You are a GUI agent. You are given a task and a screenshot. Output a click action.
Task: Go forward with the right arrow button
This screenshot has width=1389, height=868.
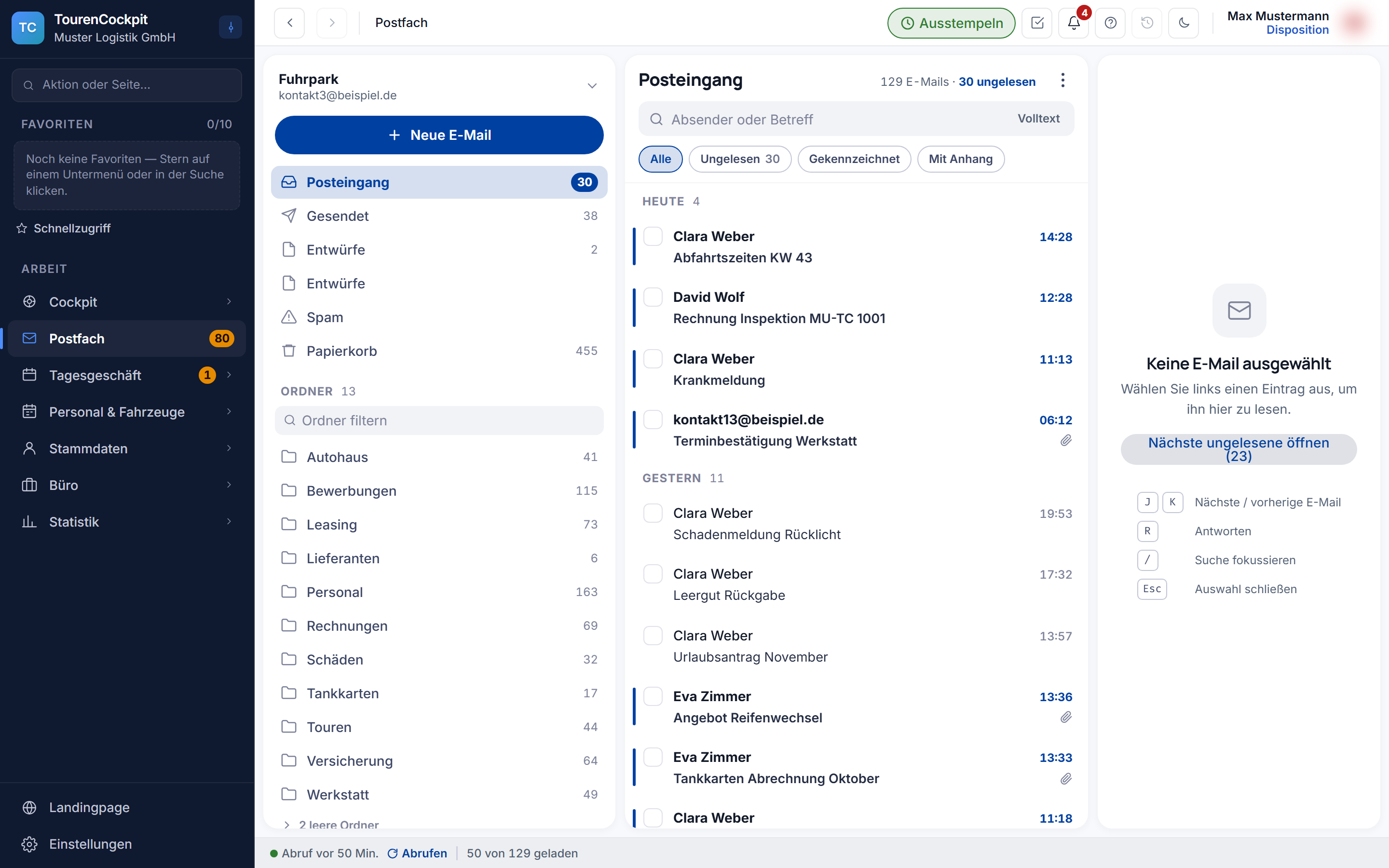332,23
